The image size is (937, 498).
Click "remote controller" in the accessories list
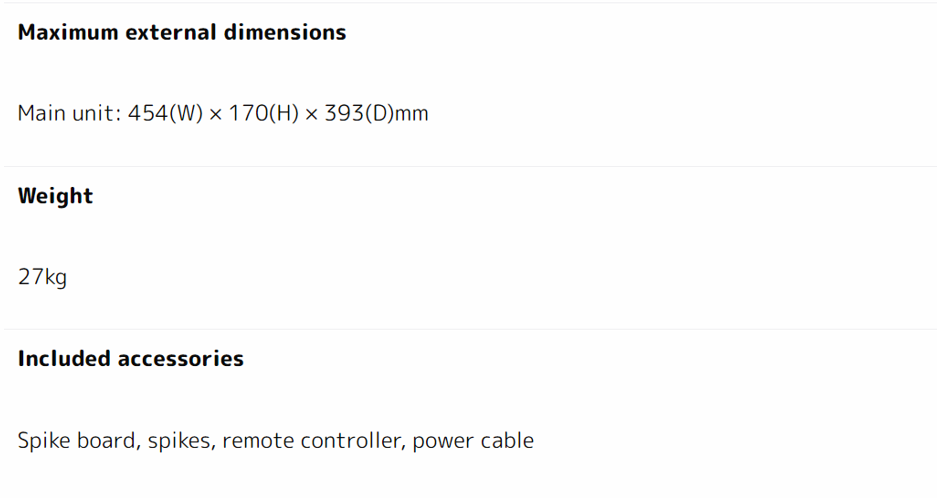311,441
